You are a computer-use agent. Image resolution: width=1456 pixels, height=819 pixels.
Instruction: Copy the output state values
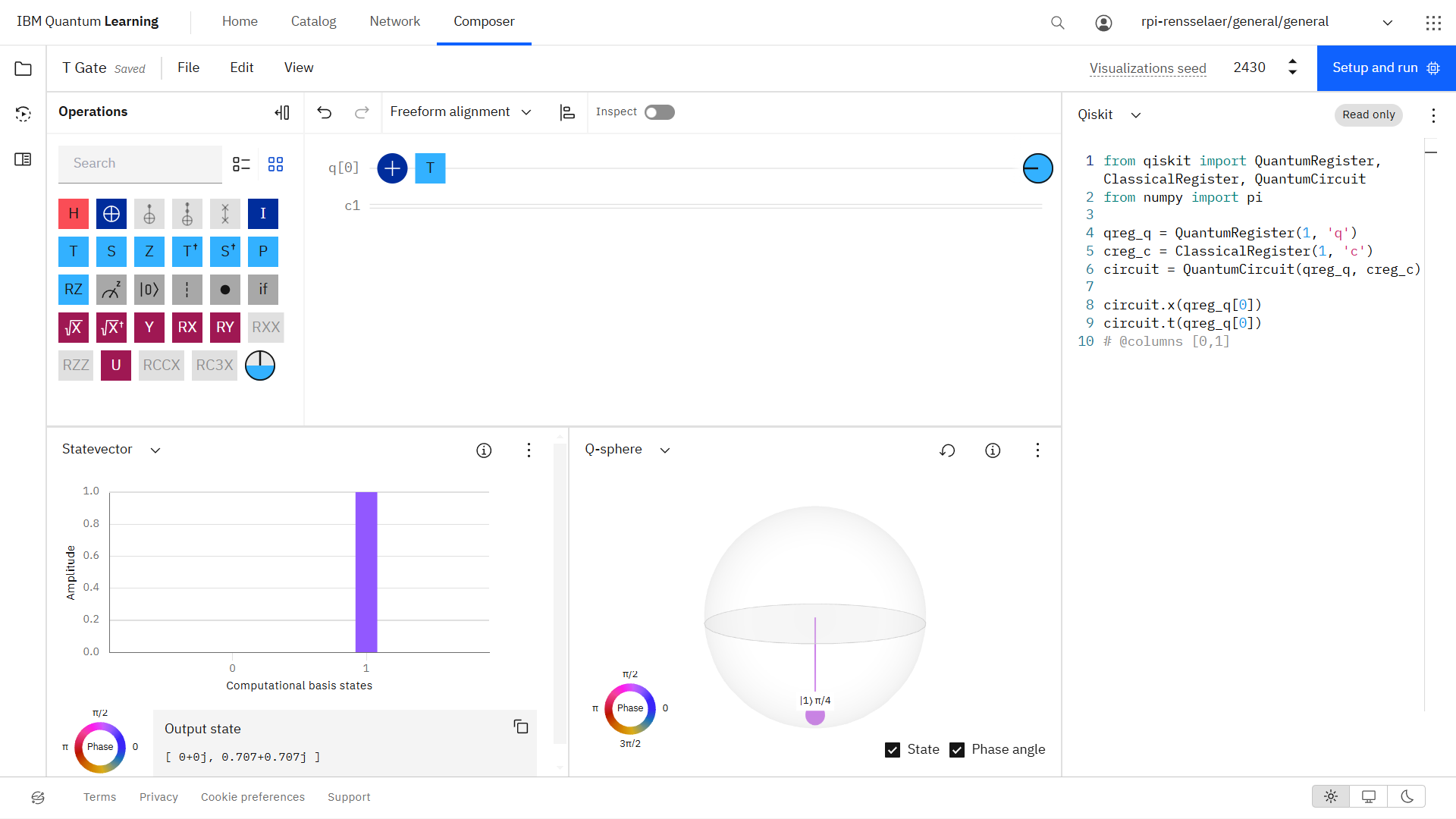point(521,726)
